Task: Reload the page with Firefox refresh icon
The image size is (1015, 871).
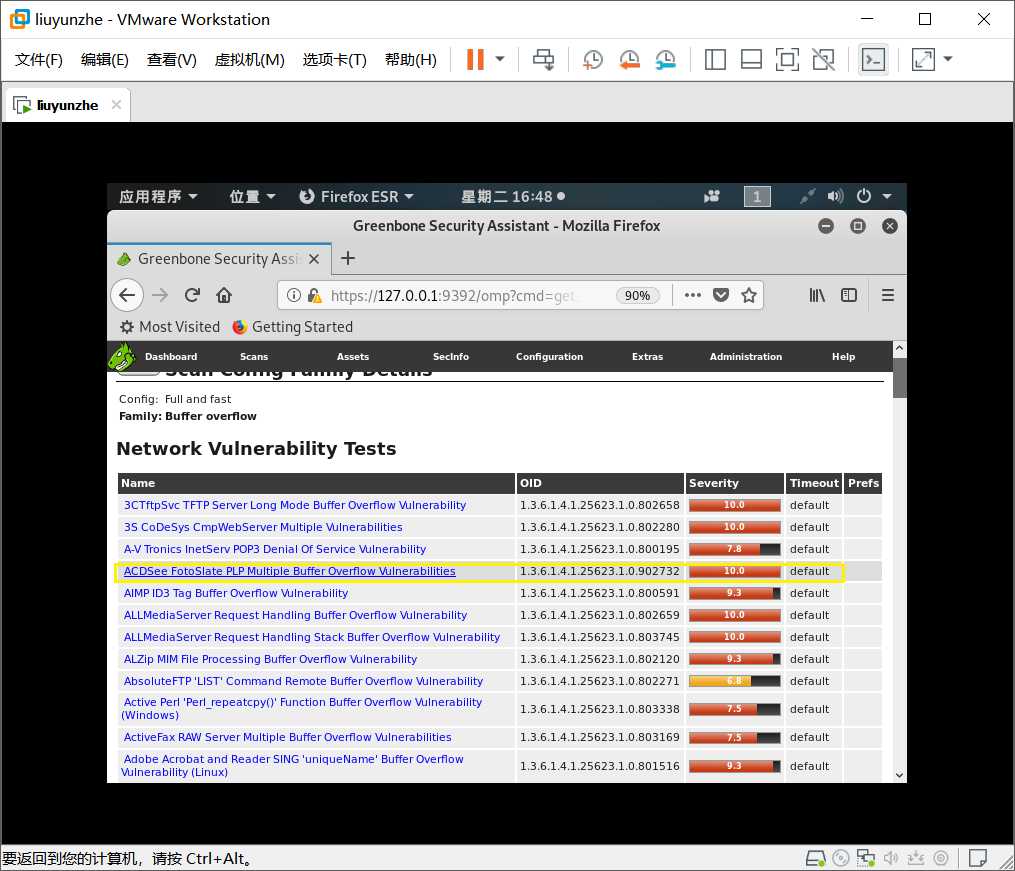Action: point(192,295)
